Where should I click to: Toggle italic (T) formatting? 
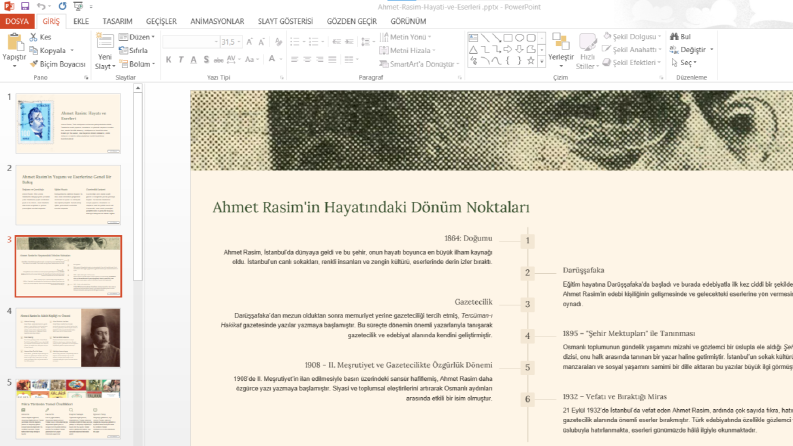(181, 60)
